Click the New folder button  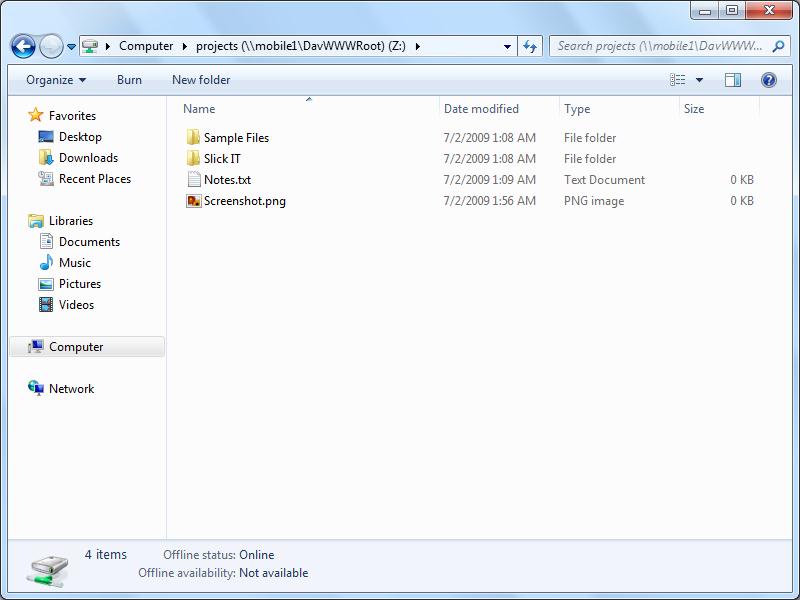[x=201, y=80]
